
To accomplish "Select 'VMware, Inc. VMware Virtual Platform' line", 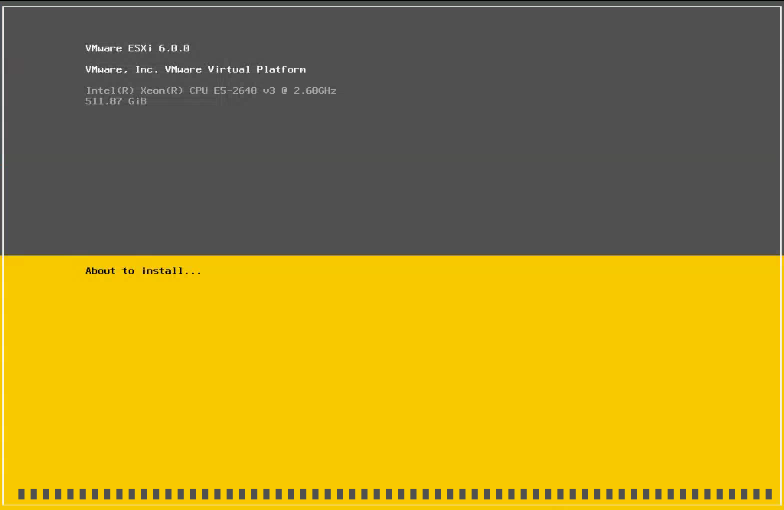I will (196, 70).
